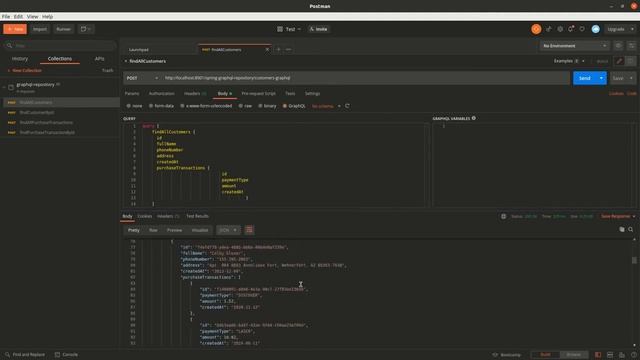640x360 pixels.
Task: Switch to the APIs sidebar tab
Action: 99,59
